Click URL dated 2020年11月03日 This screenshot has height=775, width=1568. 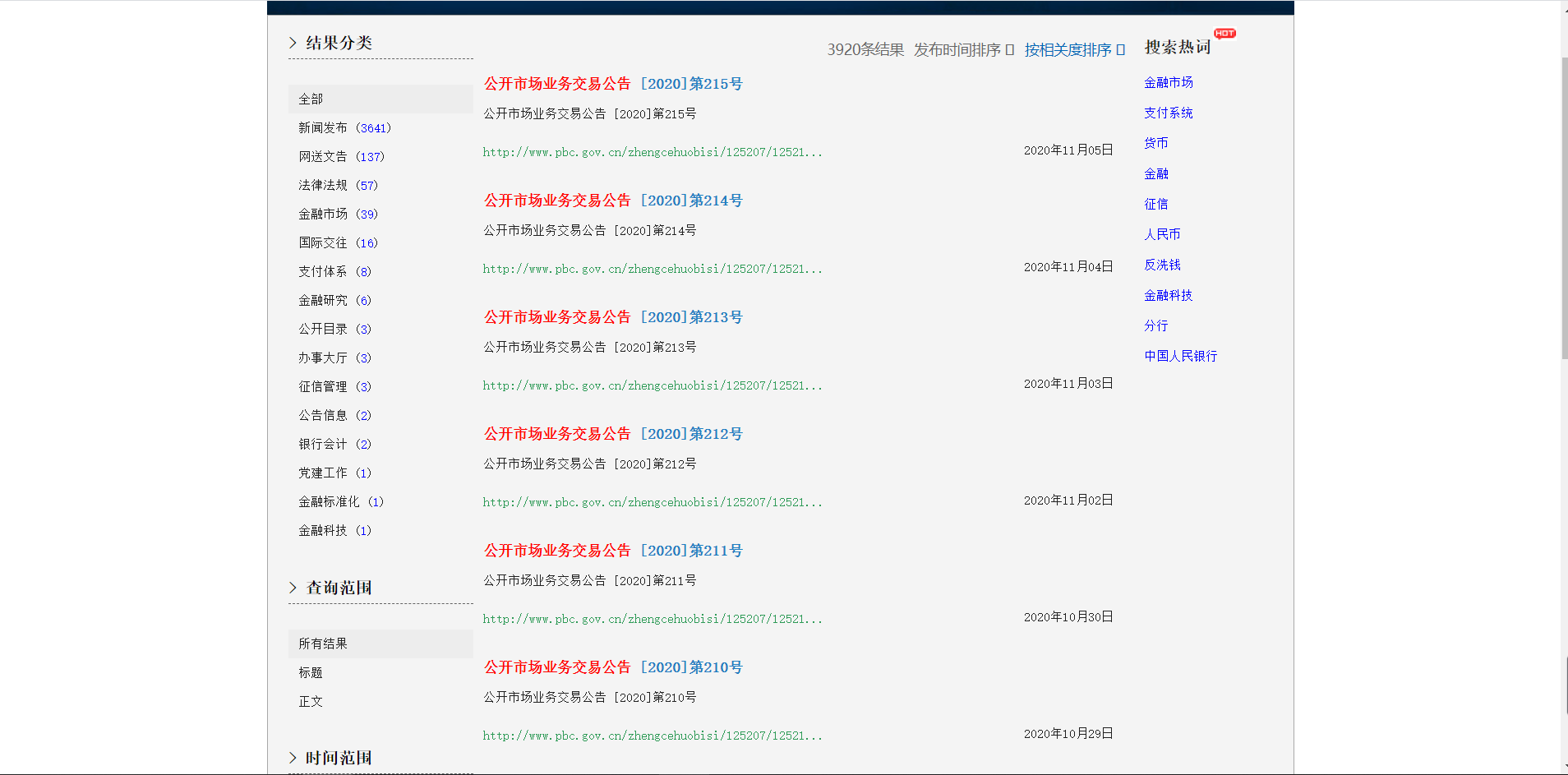pyautogui.click(x=653, y=385)
